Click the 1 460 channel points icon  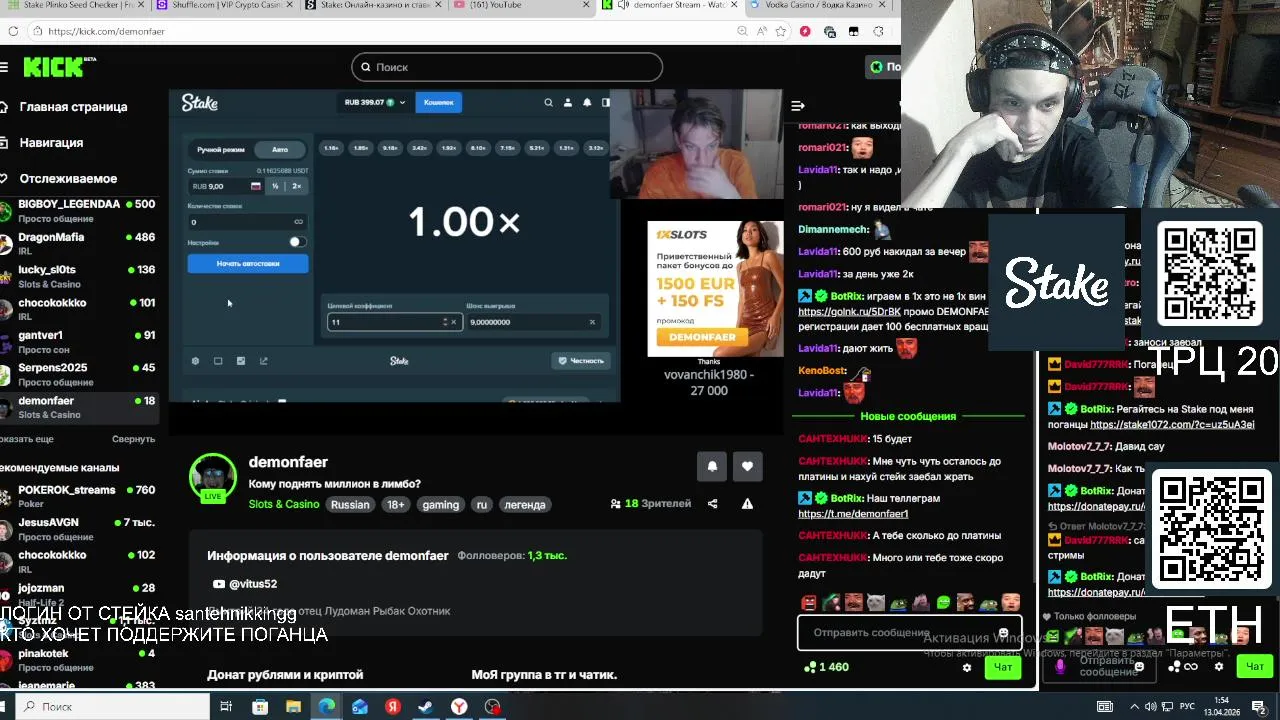[x=811, y=667]
